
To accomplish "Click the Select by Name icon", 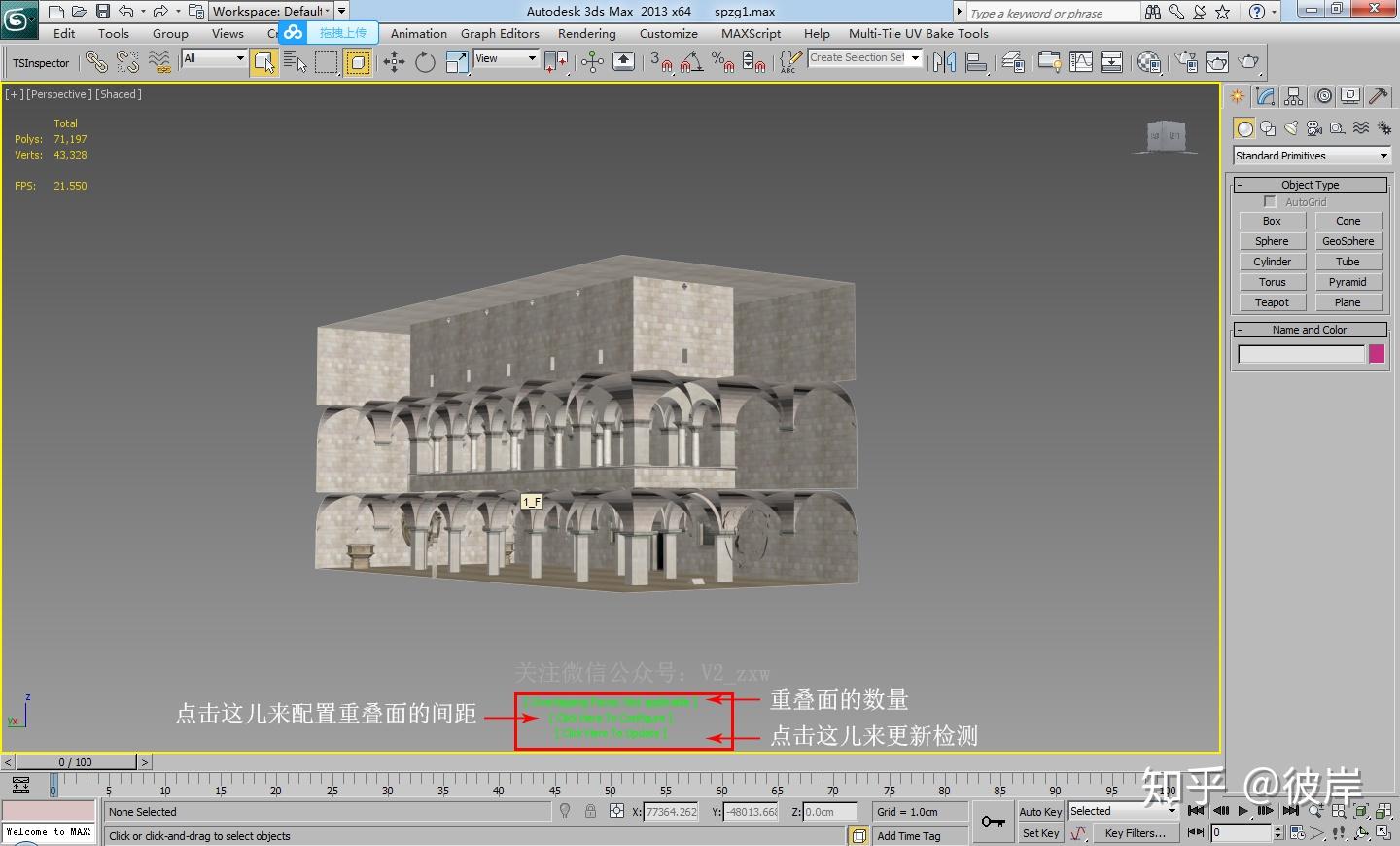I will pos(296,63).
